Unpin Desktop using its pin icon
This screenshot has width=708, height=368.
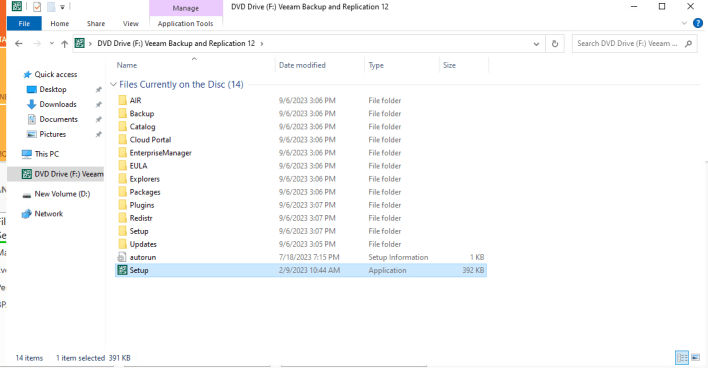[98, 90]
